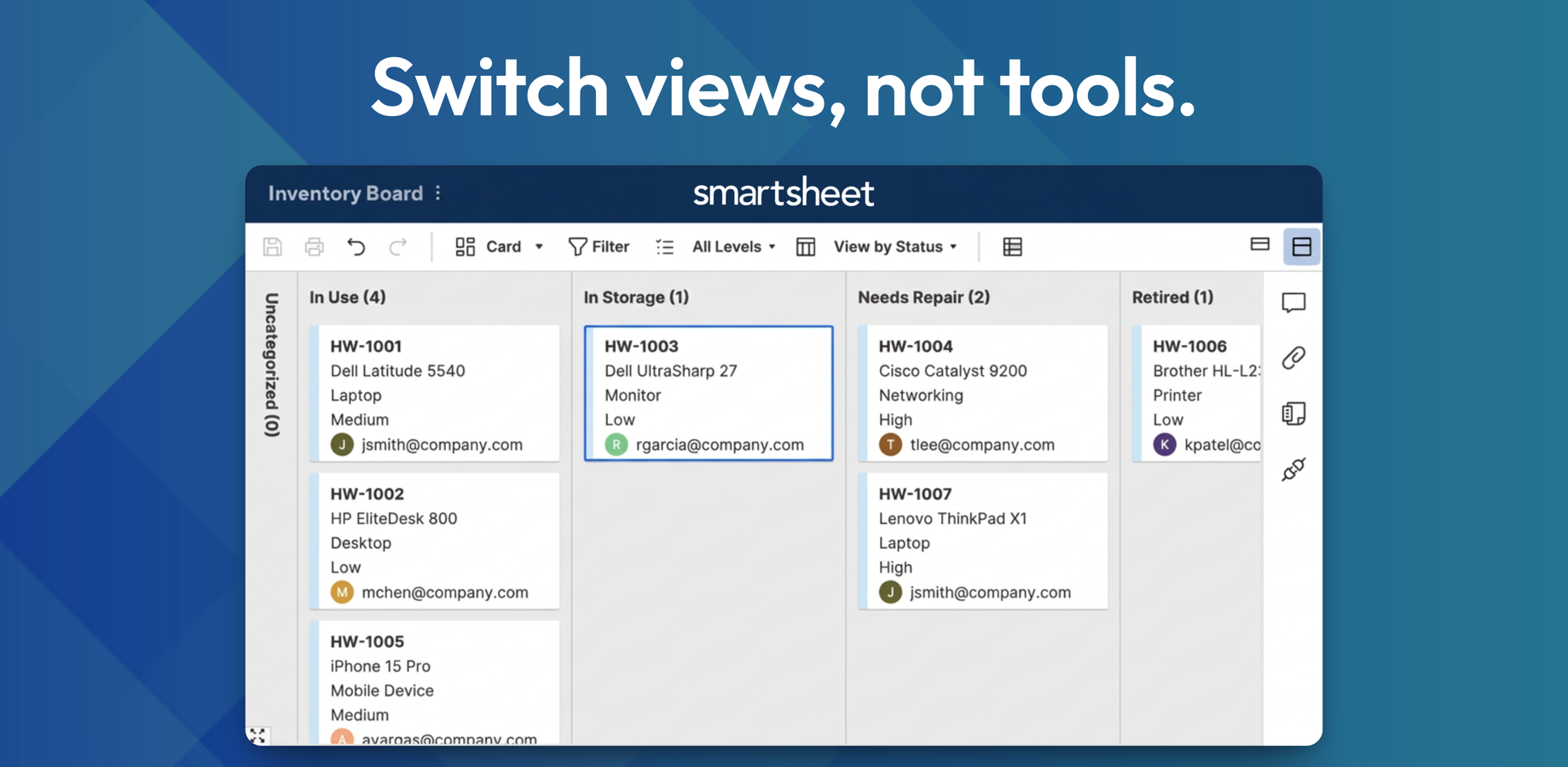Open the connections plug icon
Image resolution: width=1568 pixels, height=767 pixels.
pyautogui.click(x=1293, y=469)
